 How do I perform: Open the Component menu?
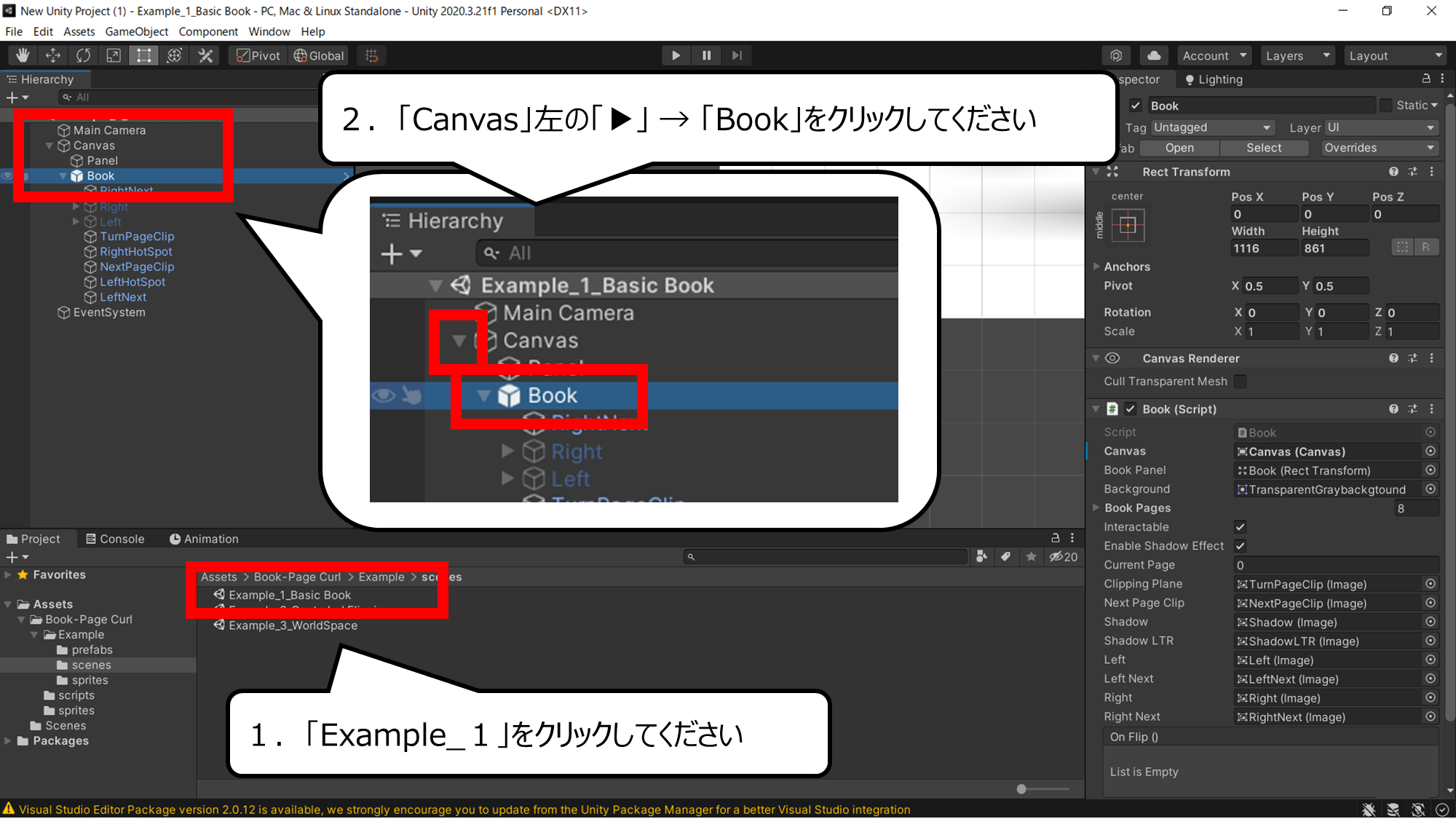click(x=208, y=31)
